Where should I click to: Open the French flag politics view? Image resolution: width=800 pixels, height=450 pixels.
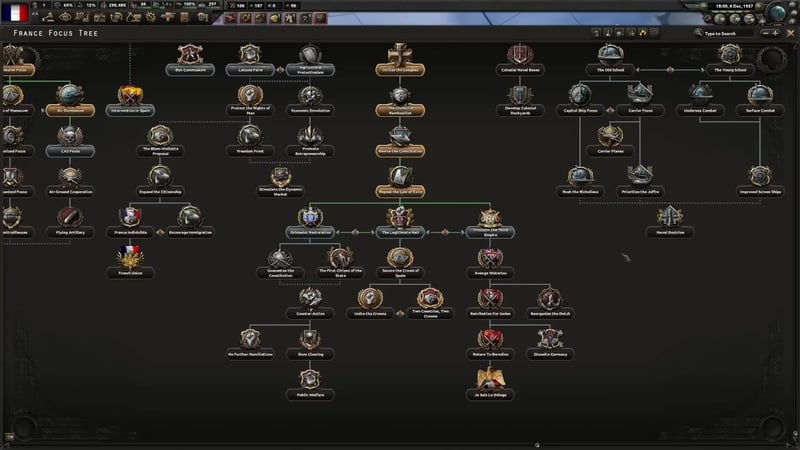(14, 12)
